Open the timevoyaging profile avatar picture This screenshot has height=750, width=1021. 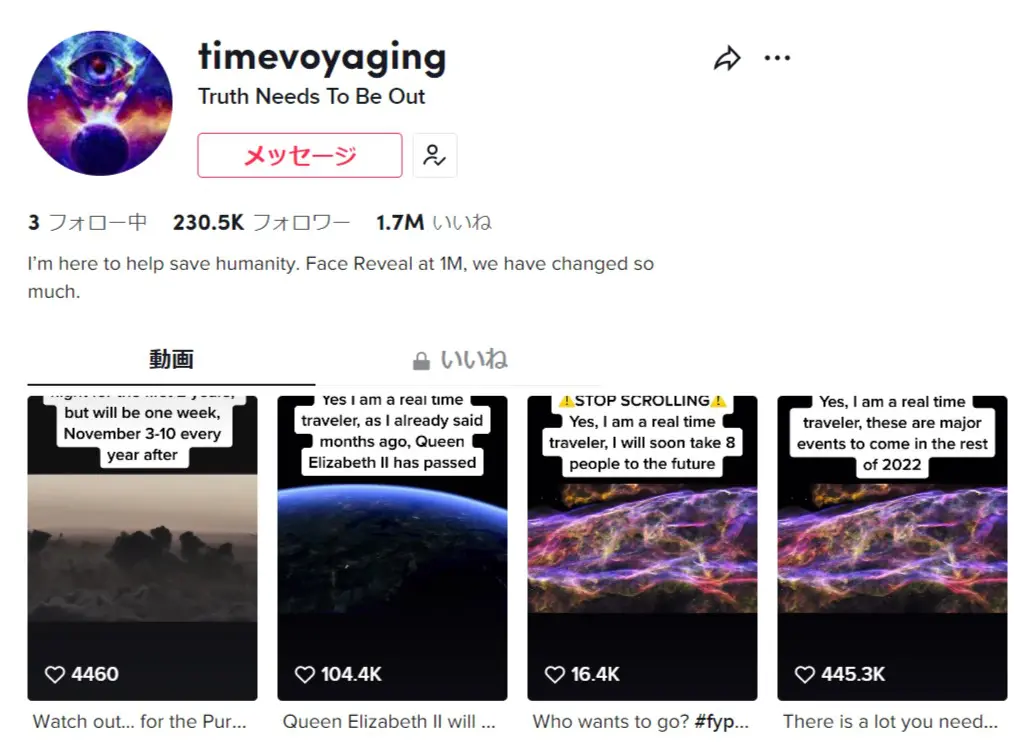coord(100,103)
